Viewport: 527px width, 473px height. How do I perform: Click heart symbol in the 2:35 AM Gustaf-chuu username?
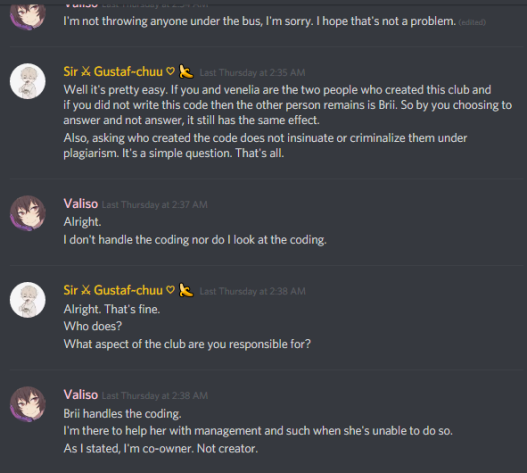pos(171,71)
